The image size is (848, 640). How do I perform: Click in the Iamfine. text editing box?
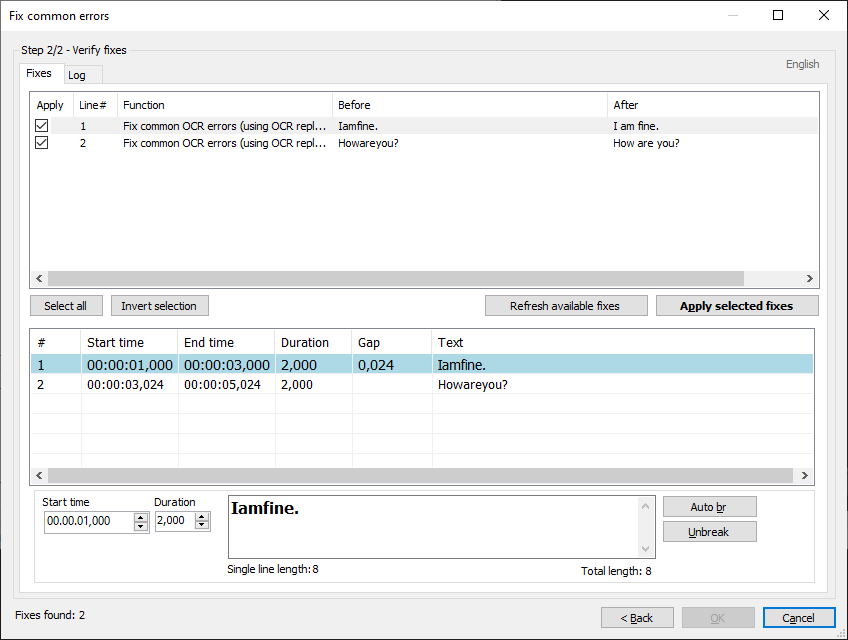pyautogui.click(x=434, y=526)
